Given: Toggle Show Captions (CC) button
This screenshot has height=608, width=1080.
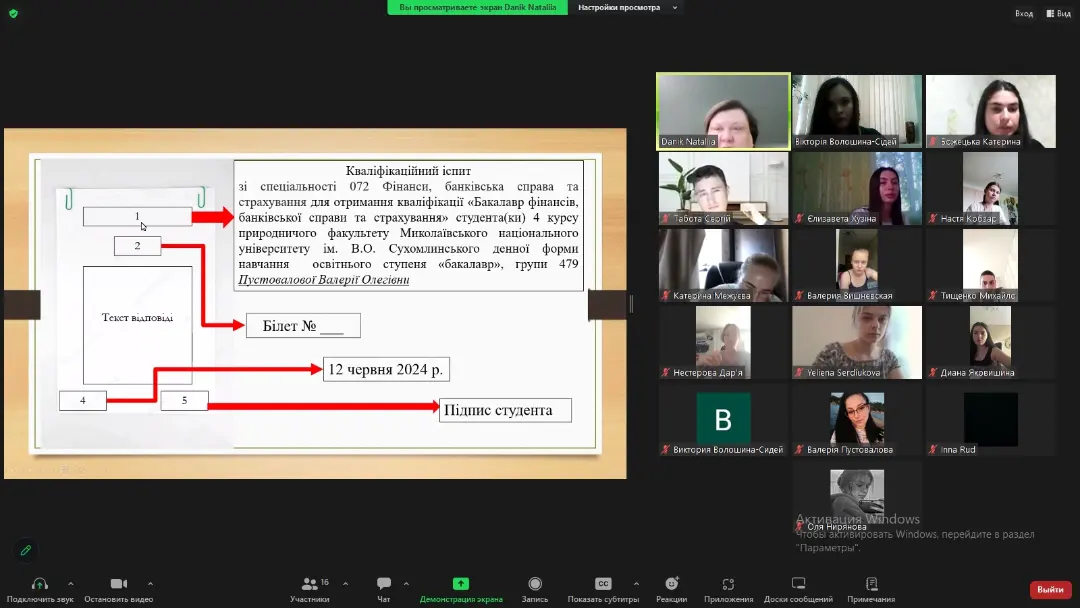Looking at the screenshot, I should coord(603,585).
